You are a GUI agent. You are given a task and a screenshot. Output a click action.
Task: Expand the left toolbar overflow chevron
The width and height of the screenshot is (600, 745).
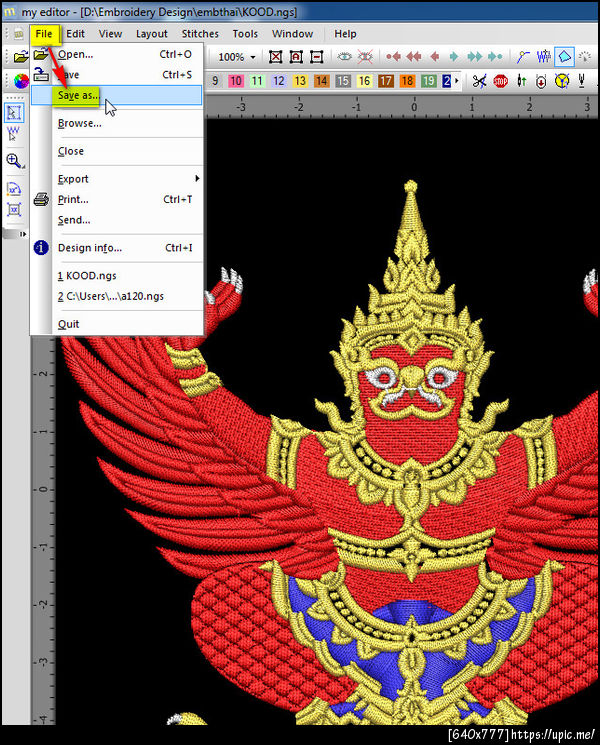coord(22,234)
